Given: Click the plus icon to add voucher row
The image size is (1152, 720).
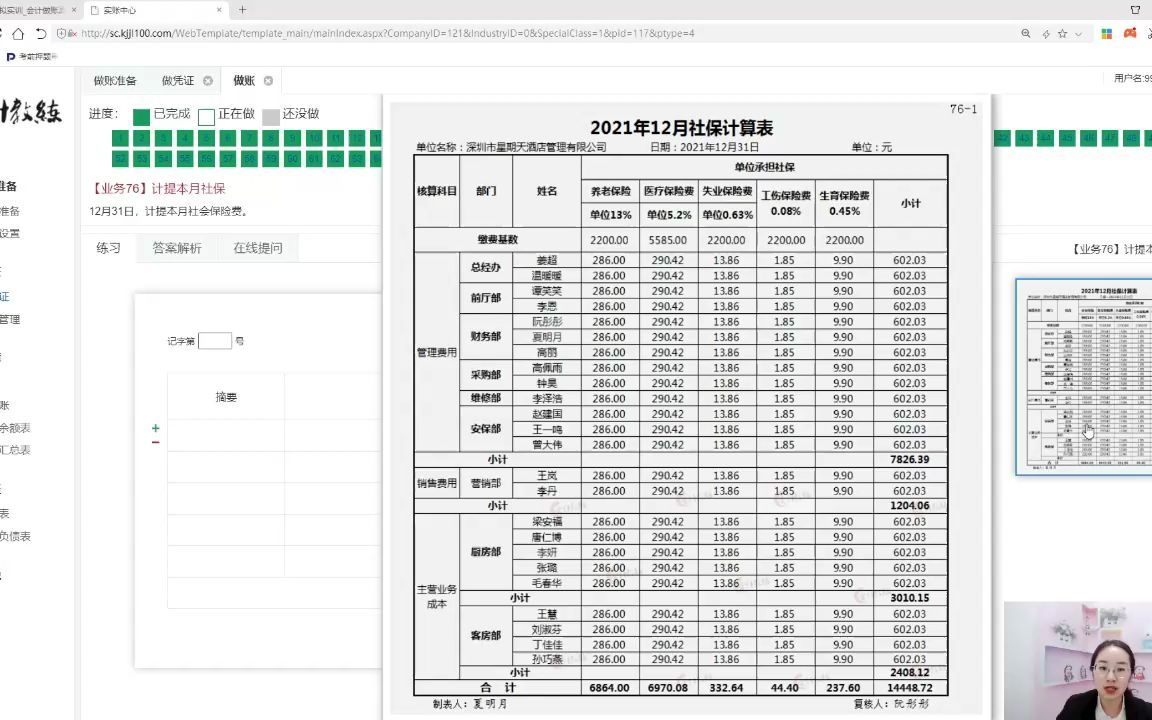Looking at the screenshot, I should (155, 428).
